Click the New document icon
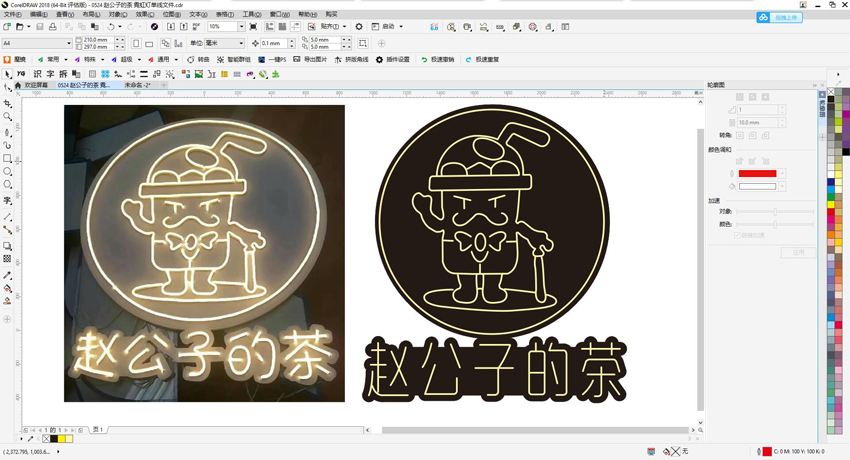 pos(7,27)
